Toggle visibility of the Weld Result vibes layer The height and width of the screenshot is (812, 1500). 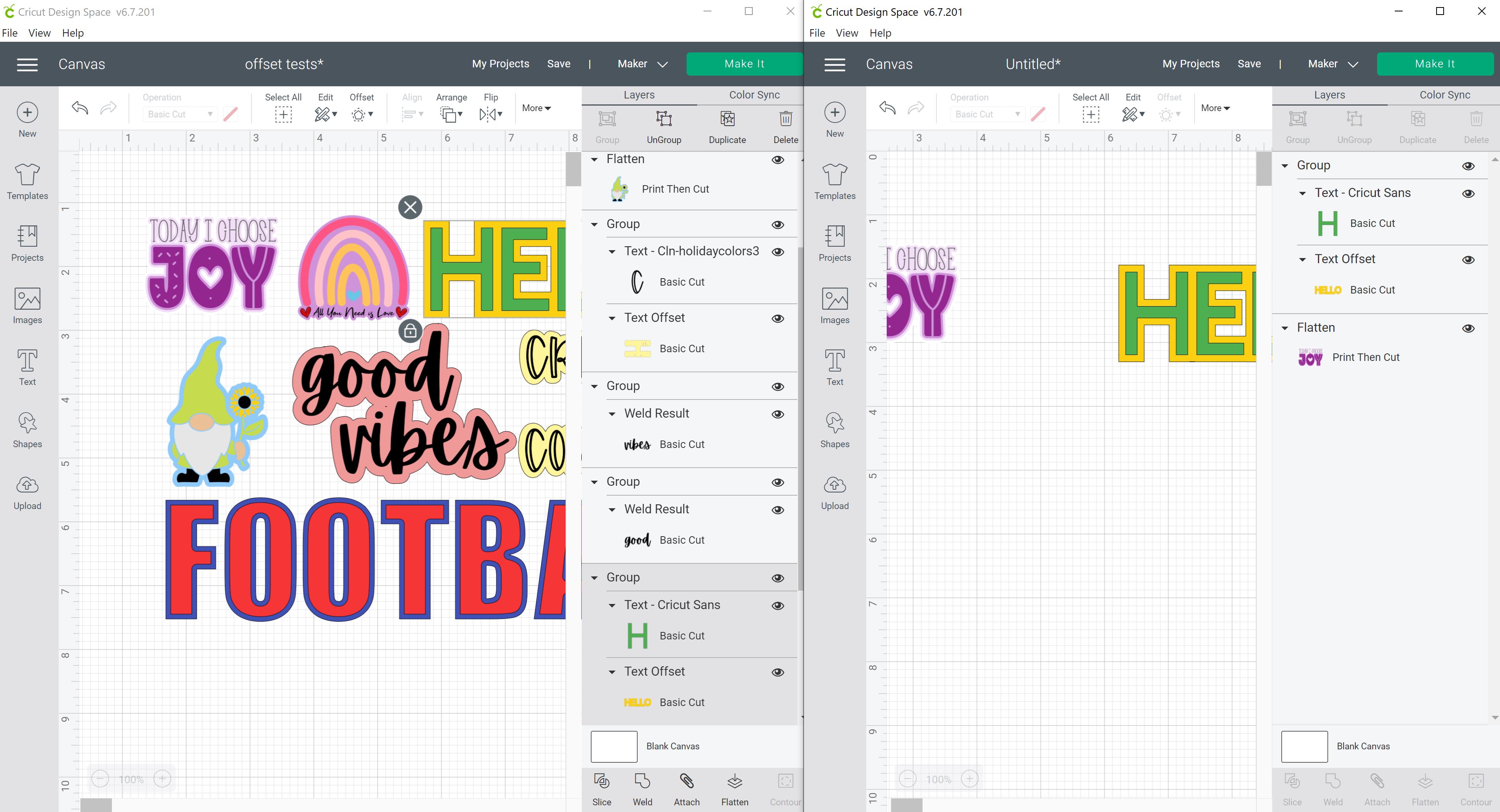coord(777,414)
